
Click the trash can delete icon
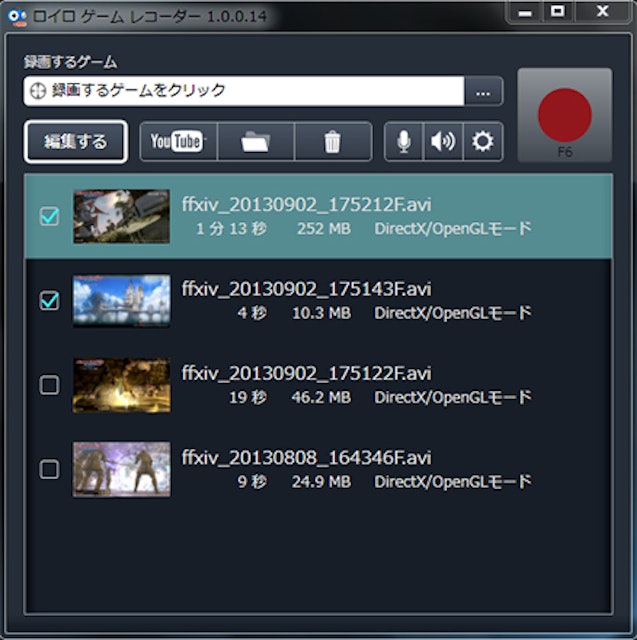[333, 142]
